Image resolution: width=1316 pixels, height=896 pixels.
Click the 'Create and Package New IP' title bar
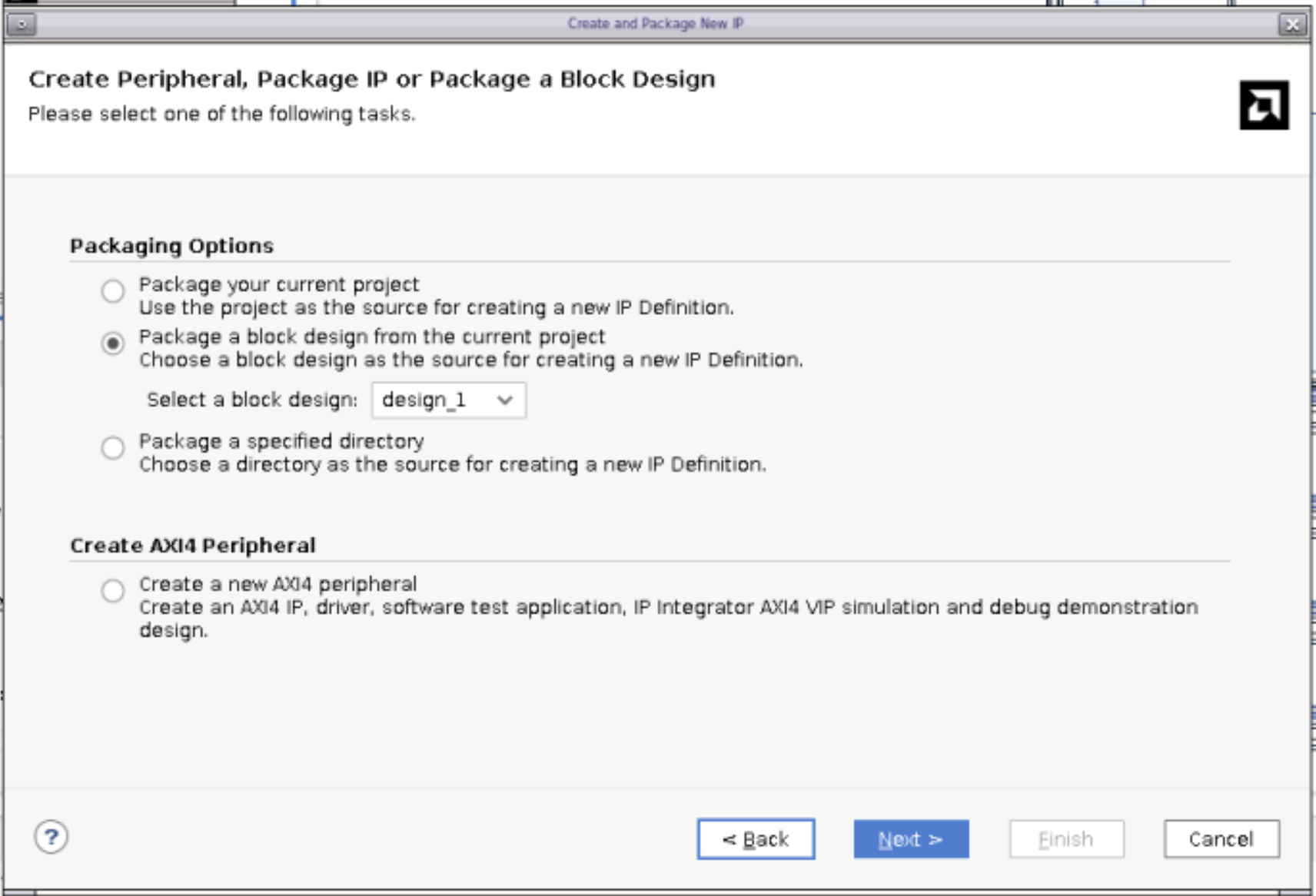(x=656, y=24)
